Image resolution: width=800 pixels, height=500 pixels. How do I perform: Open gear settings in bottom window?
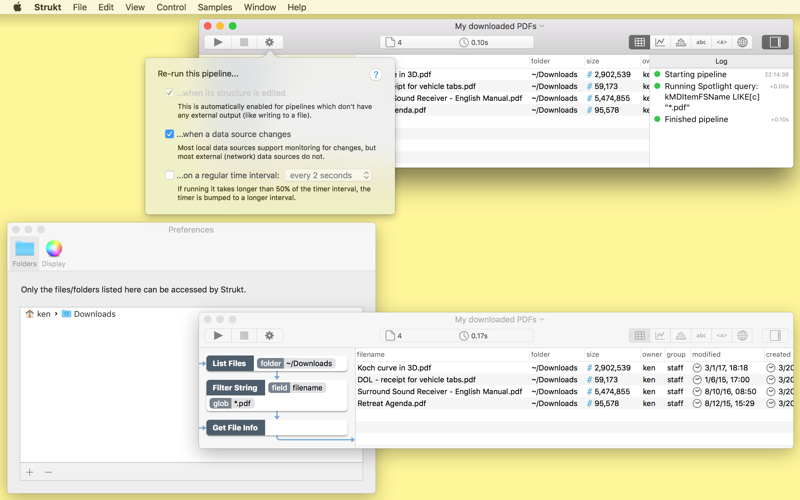269,336
